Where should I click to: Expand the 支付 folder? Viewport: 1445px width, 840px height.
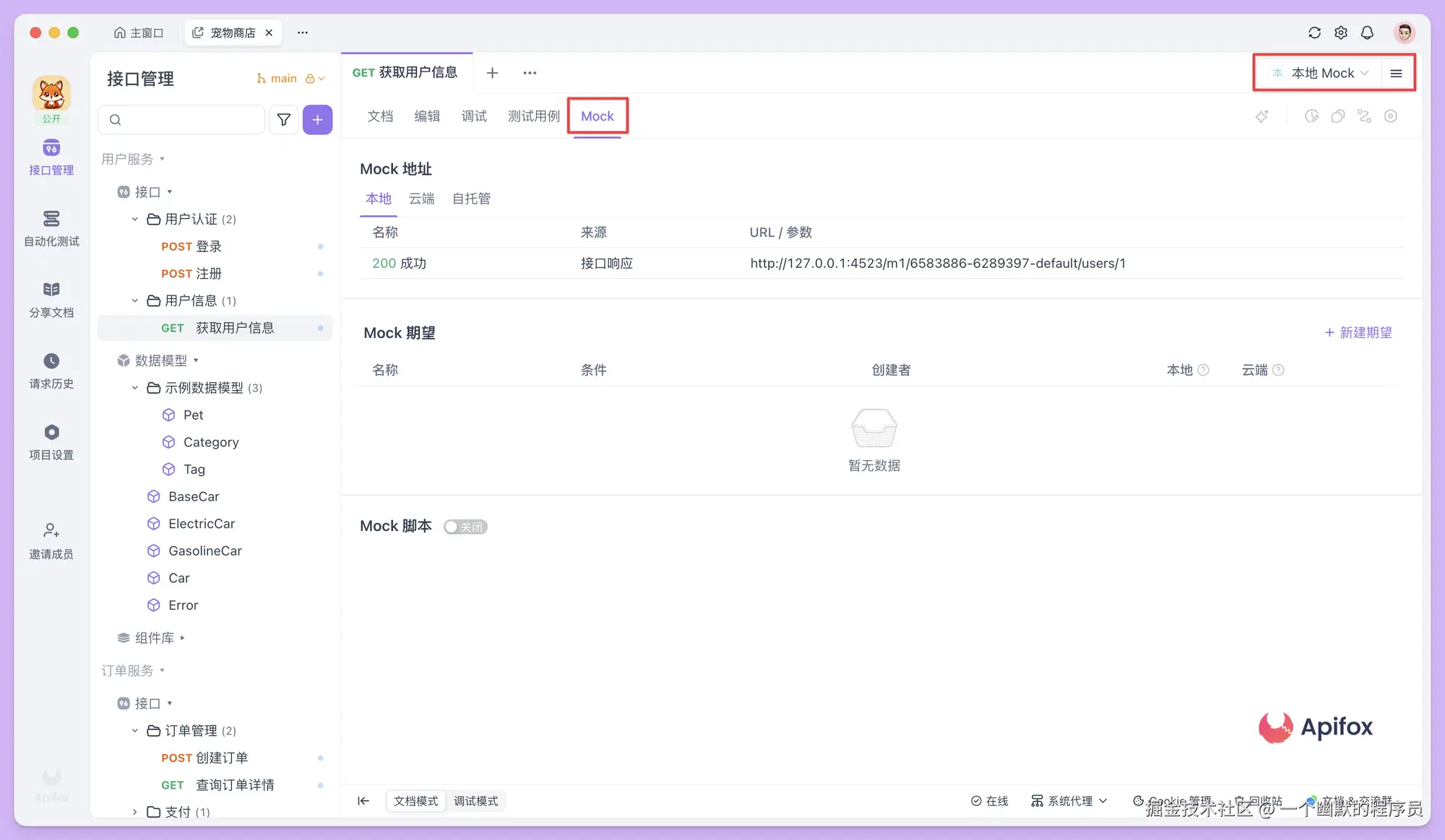click(135, 812)
